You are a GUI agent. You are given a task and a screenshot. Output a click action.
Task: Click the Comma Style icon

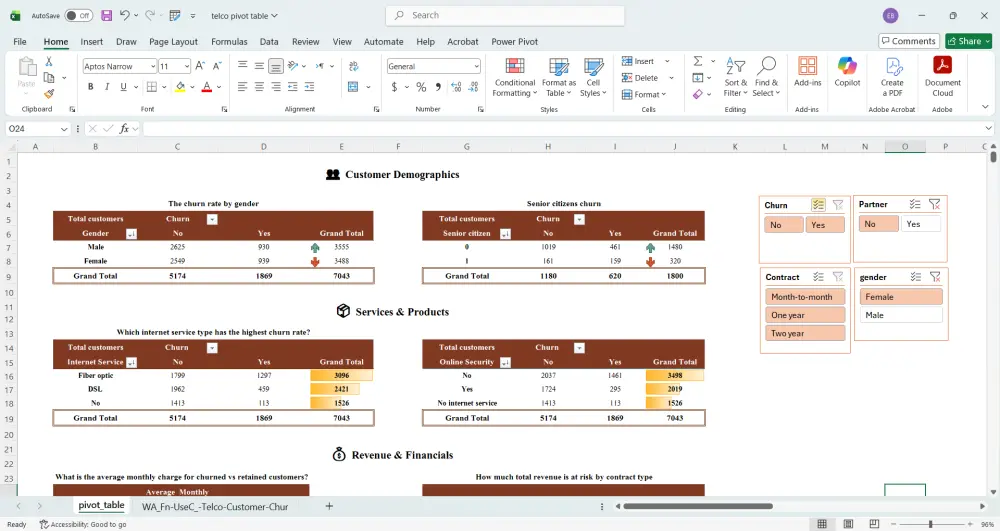[438, 87]
